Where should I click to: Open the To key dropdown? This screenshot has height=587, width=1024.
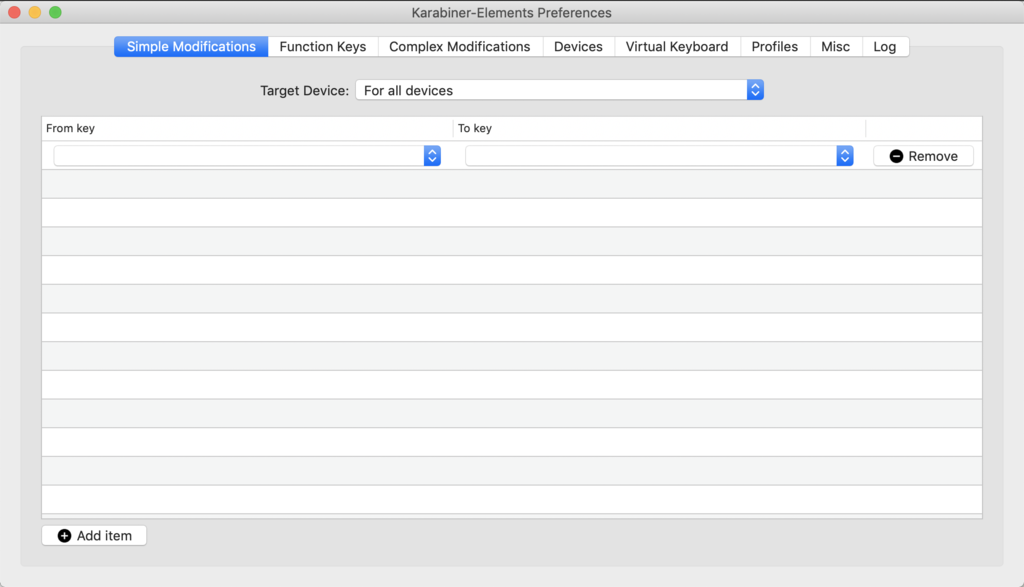[659, 155]
